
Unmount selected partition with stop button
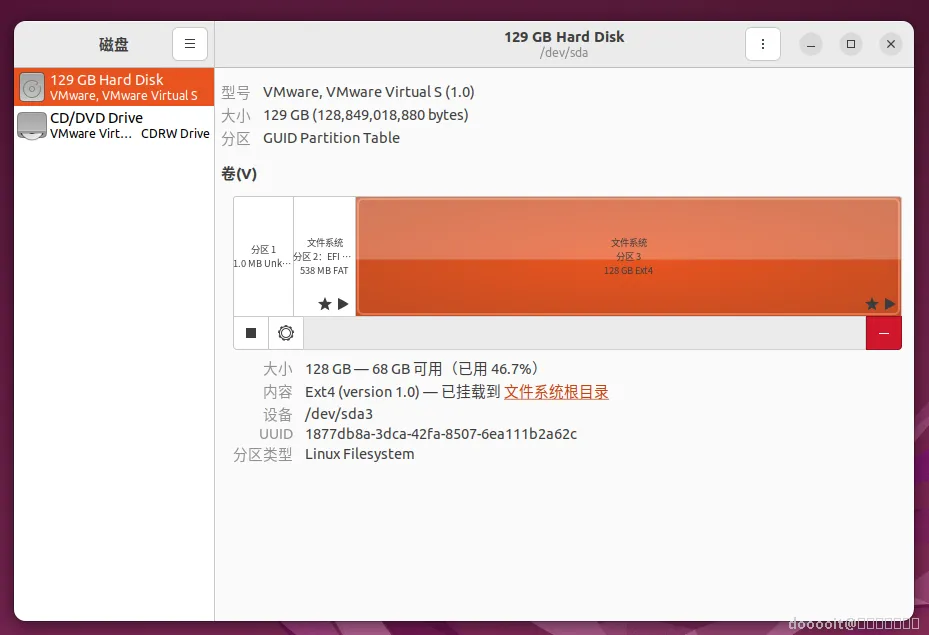click(251, 333)
